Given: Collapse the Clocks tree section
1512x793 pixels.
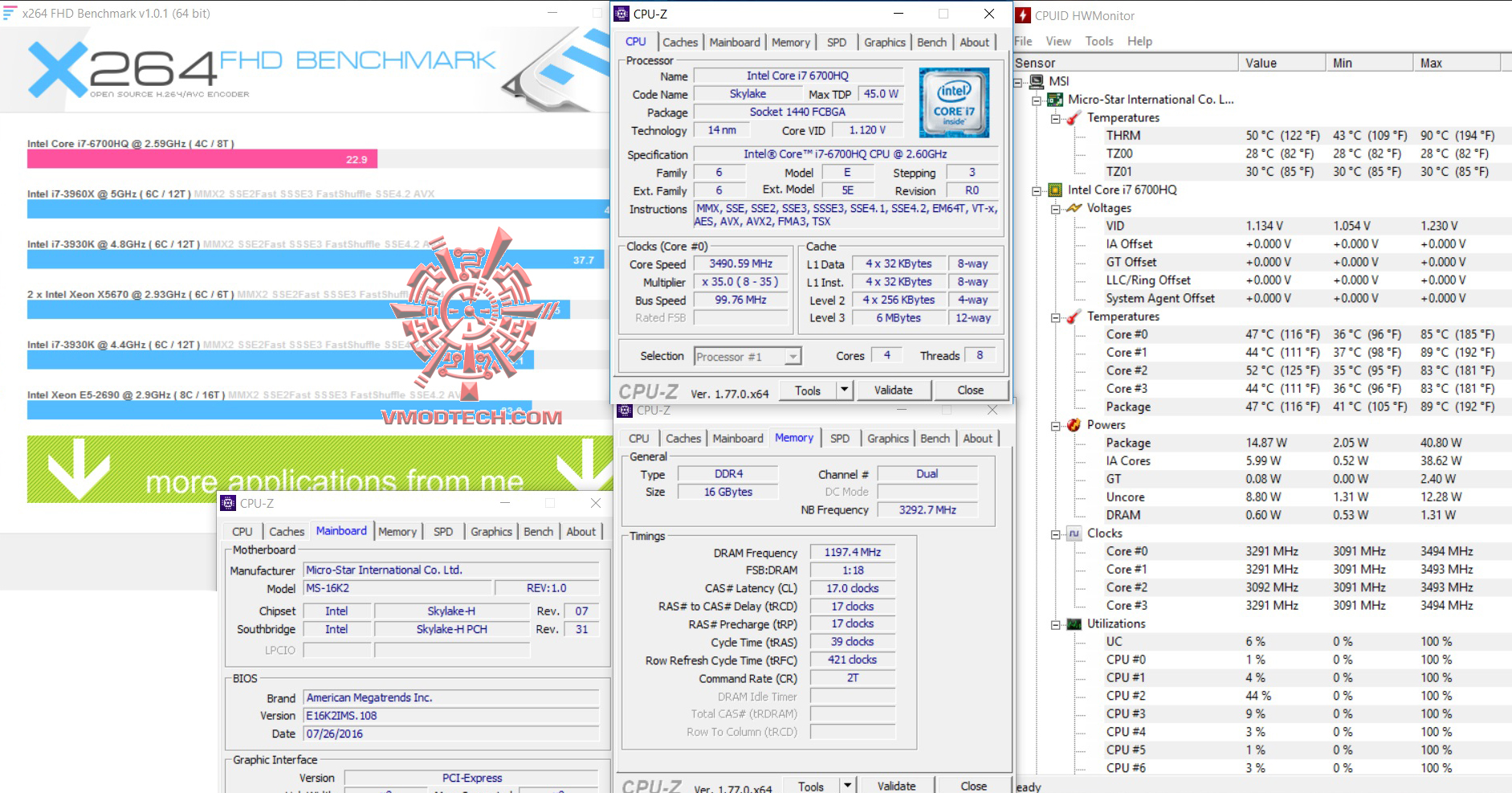Looking at the screenshot, I should [1055, 534].
